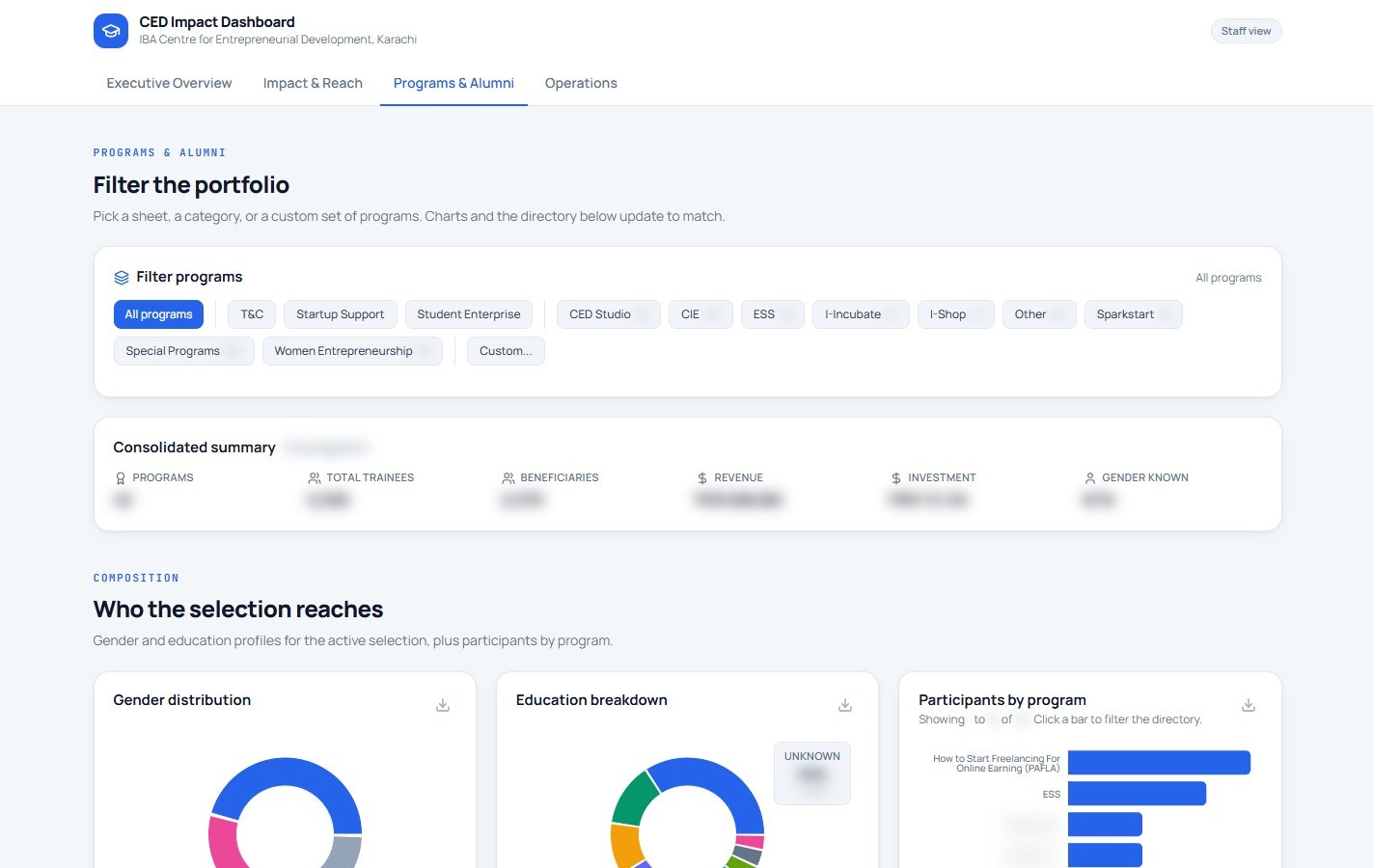
Task: Select the Special Programs chip
Action: [184, 351]
